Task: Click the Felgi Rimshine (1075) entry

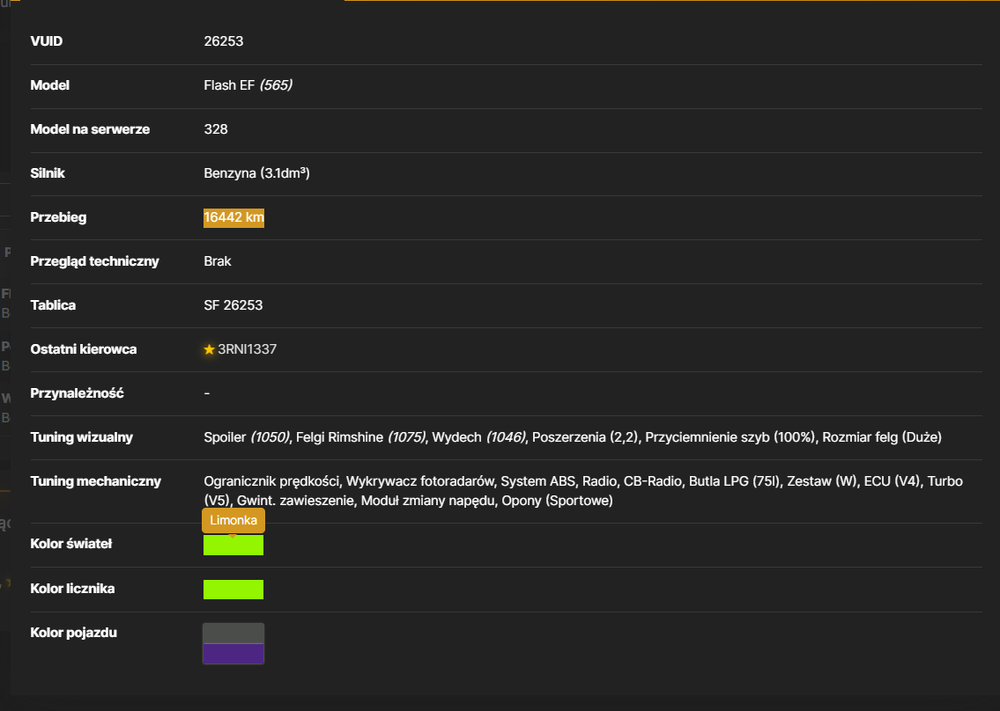Action: (x=360, y=437)
